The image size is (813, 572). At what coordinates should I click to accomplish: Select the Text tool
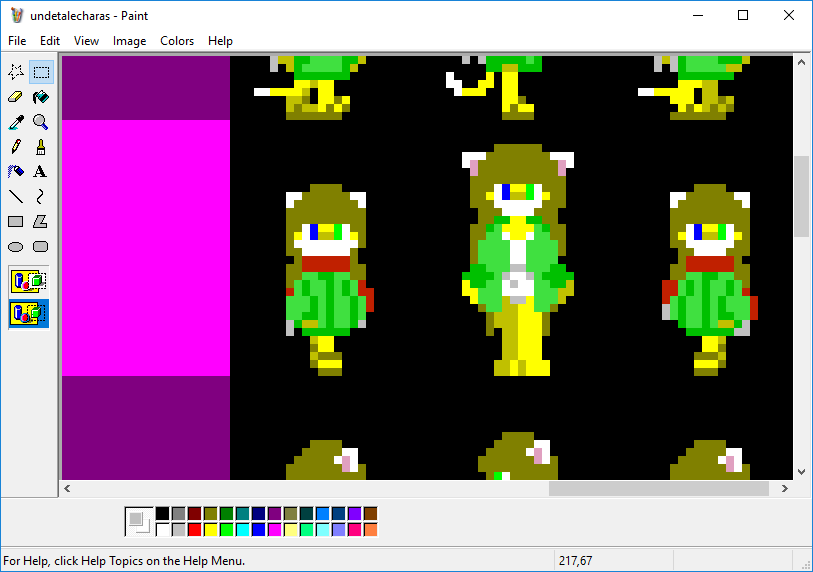click(41, 171)
